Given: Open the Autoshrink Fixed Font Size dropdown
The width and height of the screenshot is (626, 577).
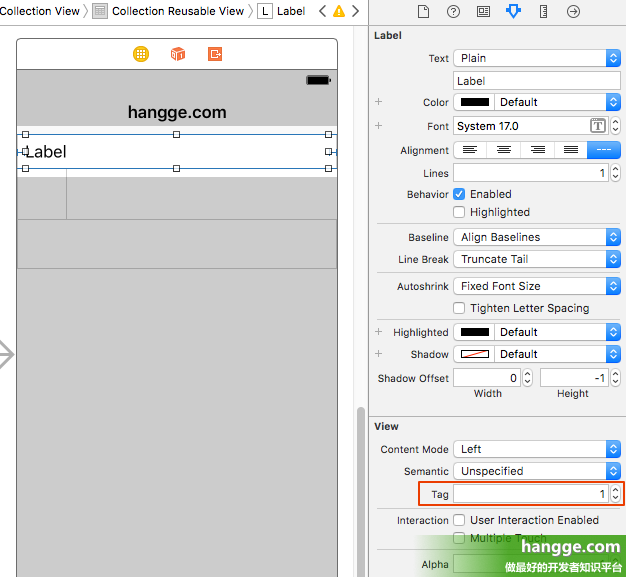Looking at the screenshot, I should [x=537, y=286].
